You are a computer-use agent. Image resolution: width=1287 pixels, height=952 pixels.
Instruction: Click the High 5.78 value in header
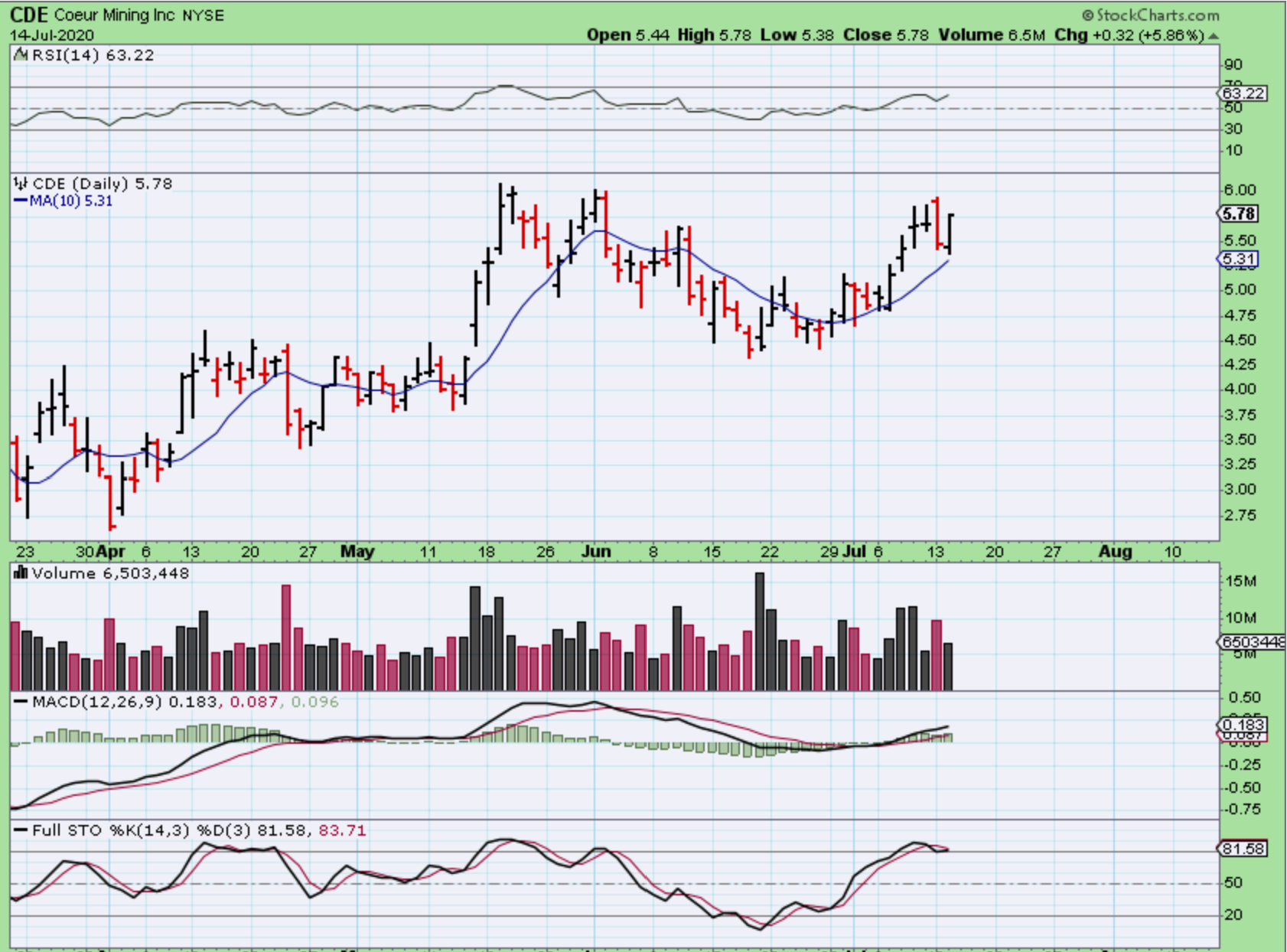pos(715,35)
